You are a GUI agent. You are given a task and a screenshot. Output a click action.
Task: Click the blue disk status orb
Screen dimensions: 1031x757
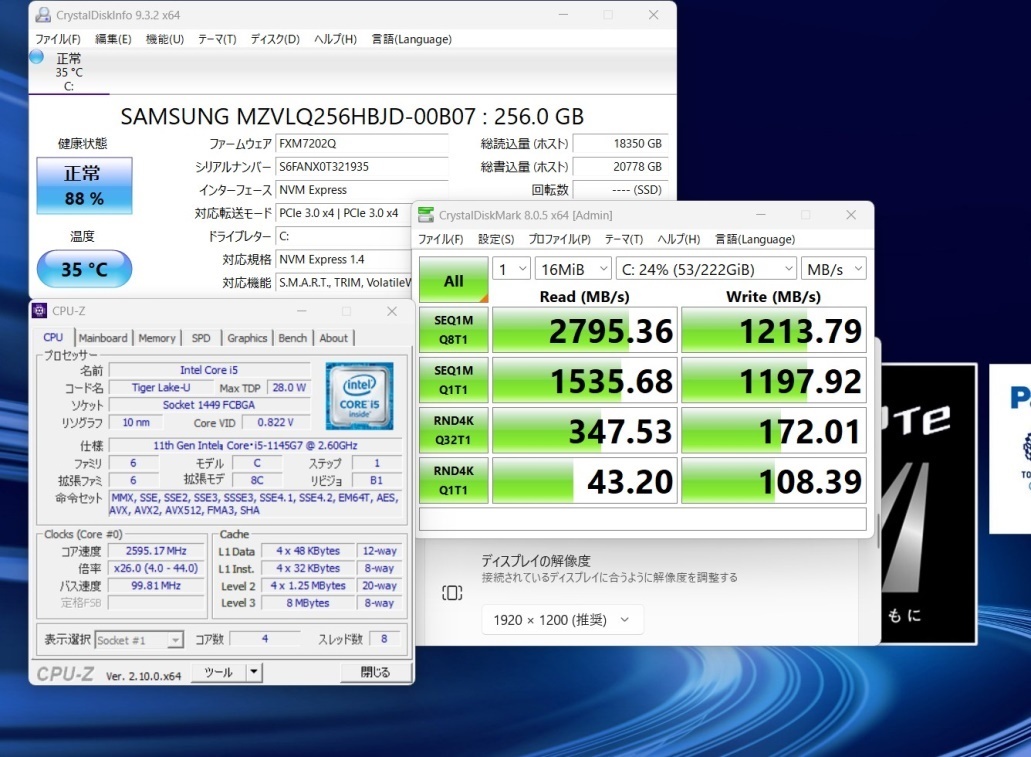[x=37, y=56]
